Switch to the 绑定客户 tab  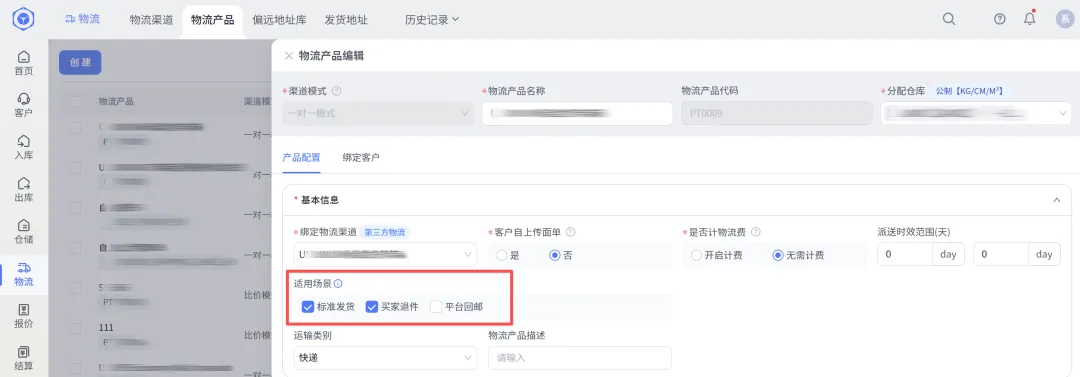coord(361,157)
